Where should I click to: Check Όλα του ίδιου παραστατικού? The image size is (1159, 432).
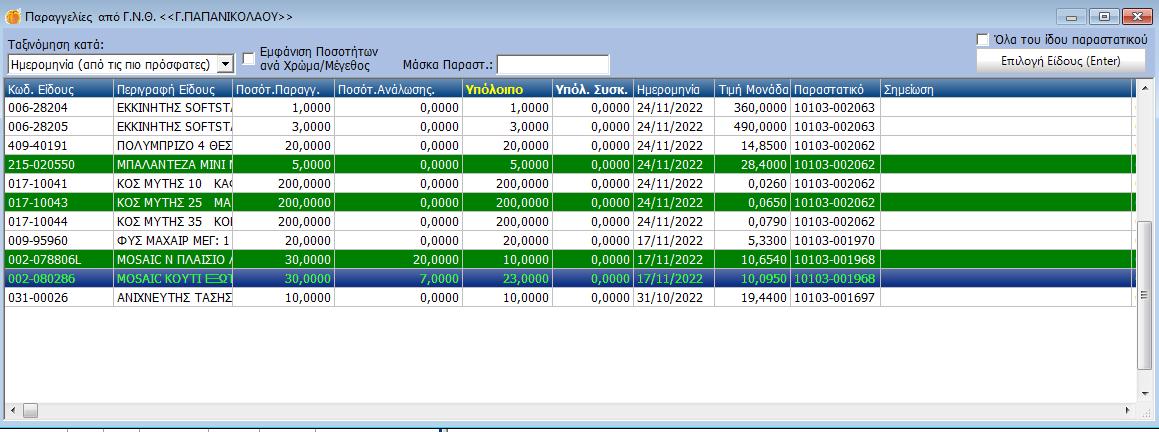[x=982, y=39]
